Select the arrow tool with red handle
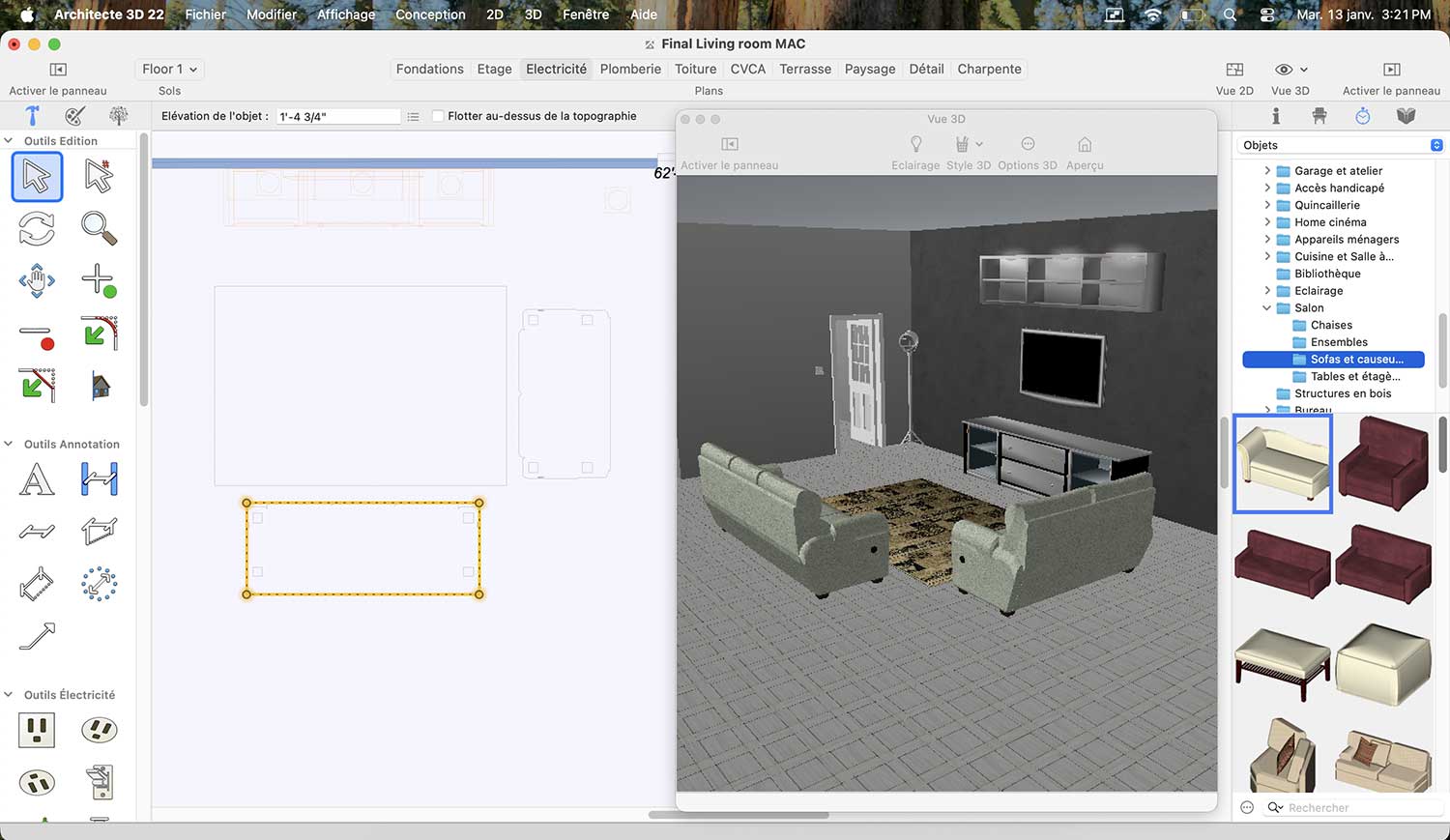 (x=99, y=177)
